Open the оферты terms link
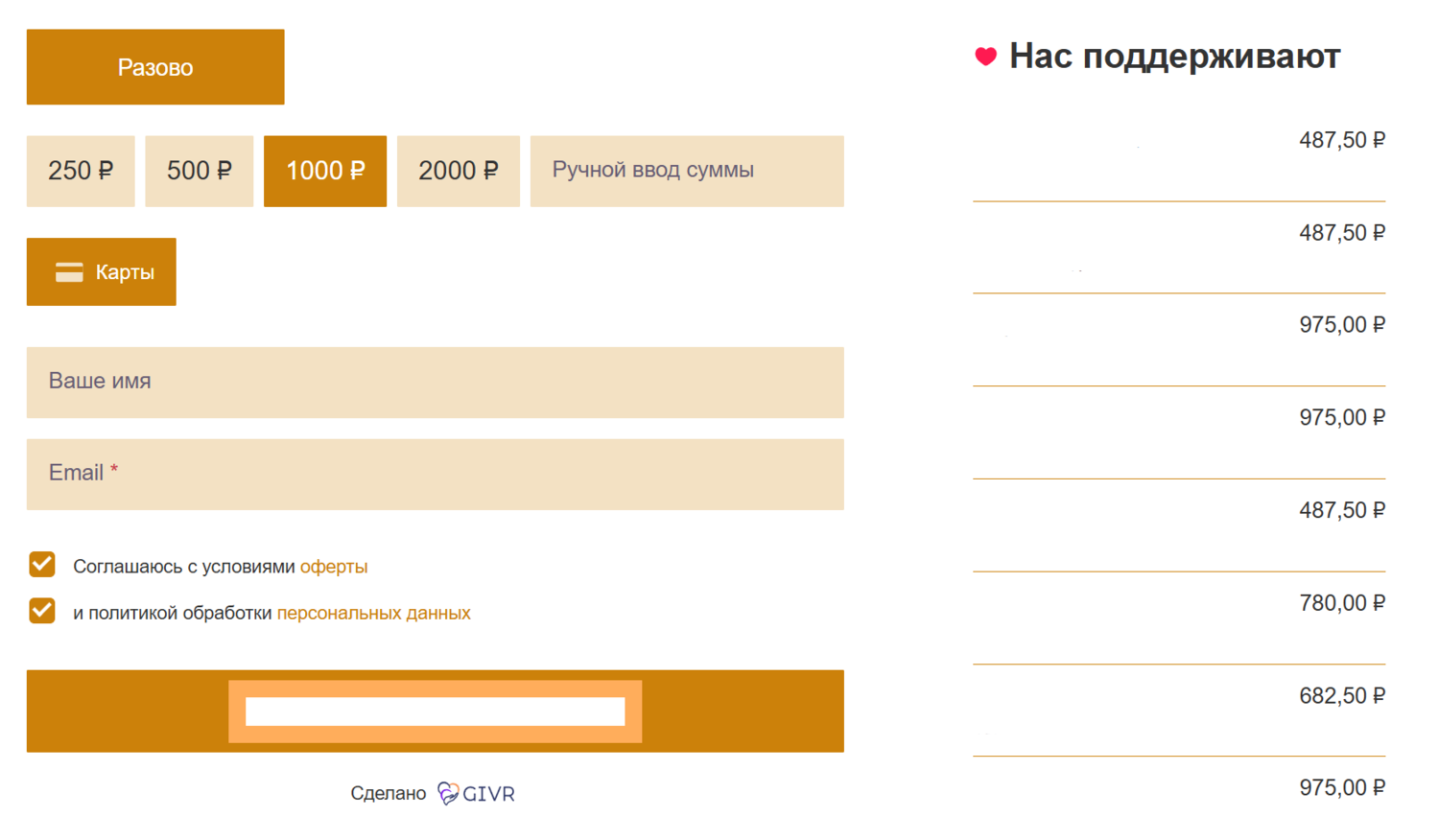The width and height of the screenshot is (1439, 840). click(334, 567)
